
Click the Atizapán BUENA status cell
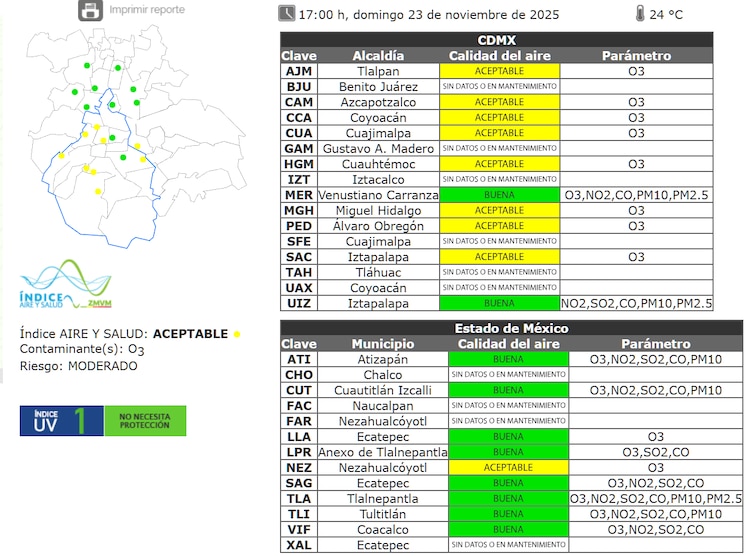click(508, 359)
